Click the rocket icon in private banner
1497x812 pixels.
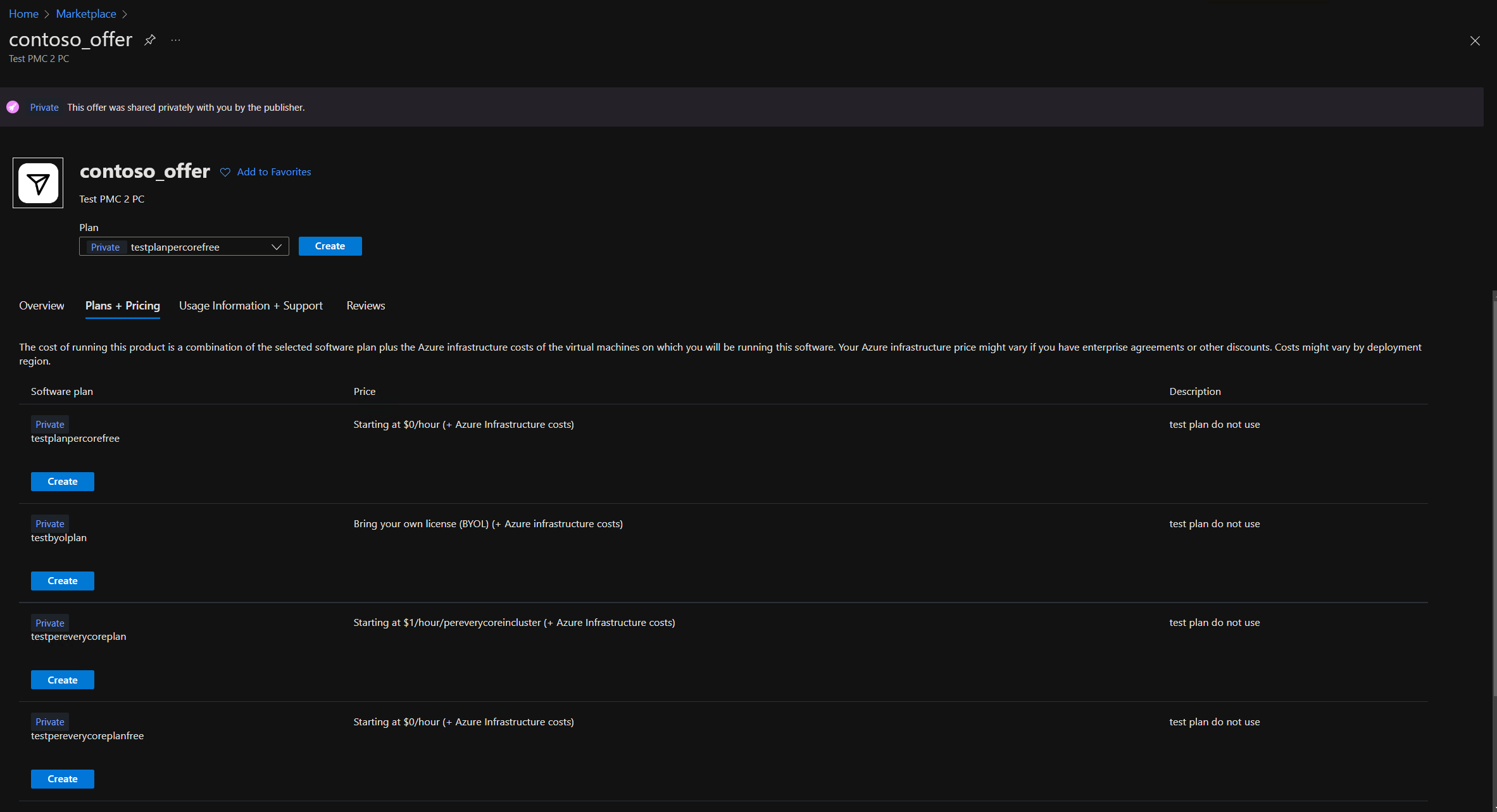tap(13, 108)
